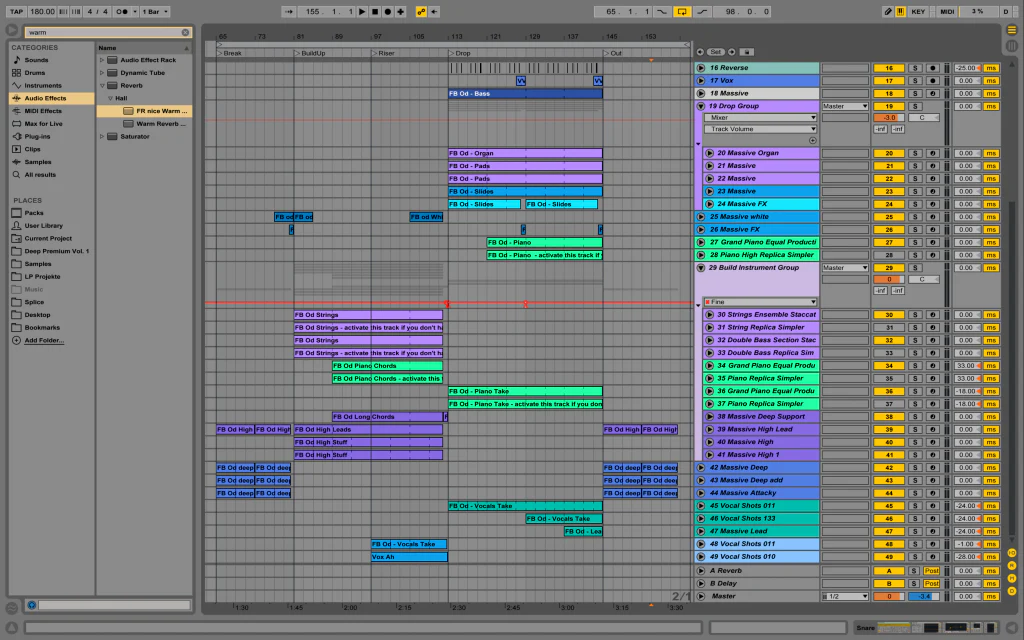Screen dimensions: 1024x640
Task: Unfold track 27 Grand Piano
Action: point(701,242)
